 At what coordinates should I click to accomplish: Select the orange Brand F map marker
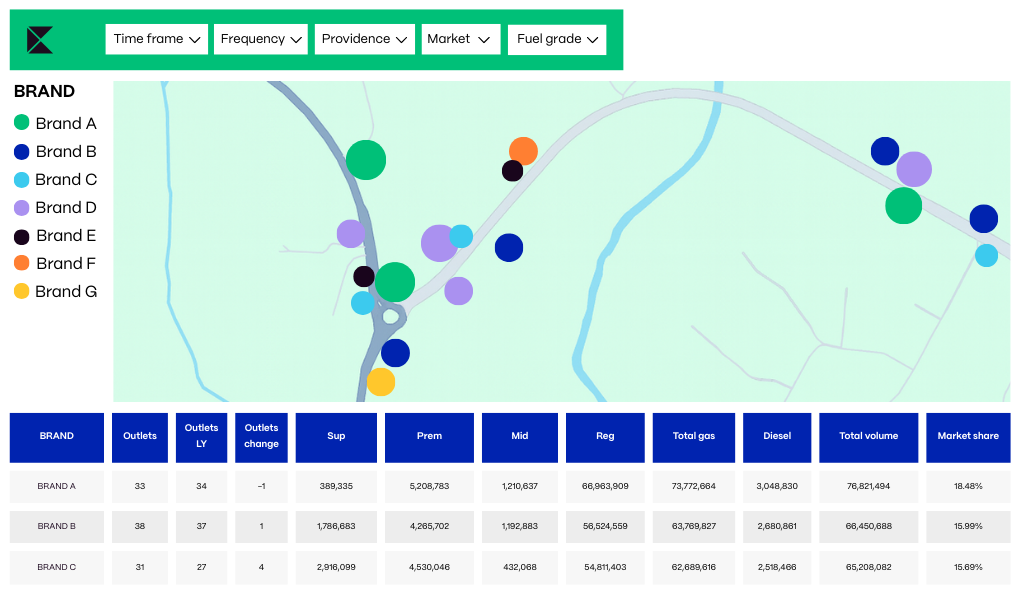click(x=524, y=150)
